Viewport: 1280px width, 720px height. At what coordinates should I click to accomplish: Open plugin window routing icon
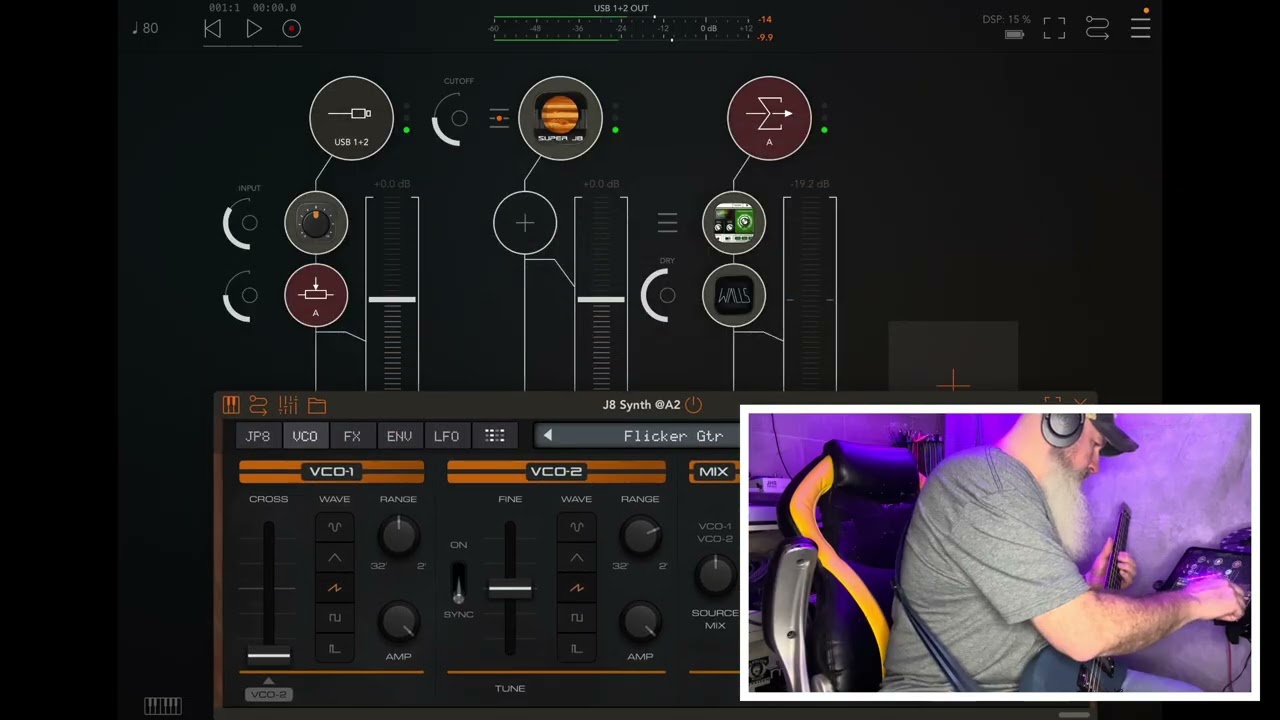tap(258, 405)
